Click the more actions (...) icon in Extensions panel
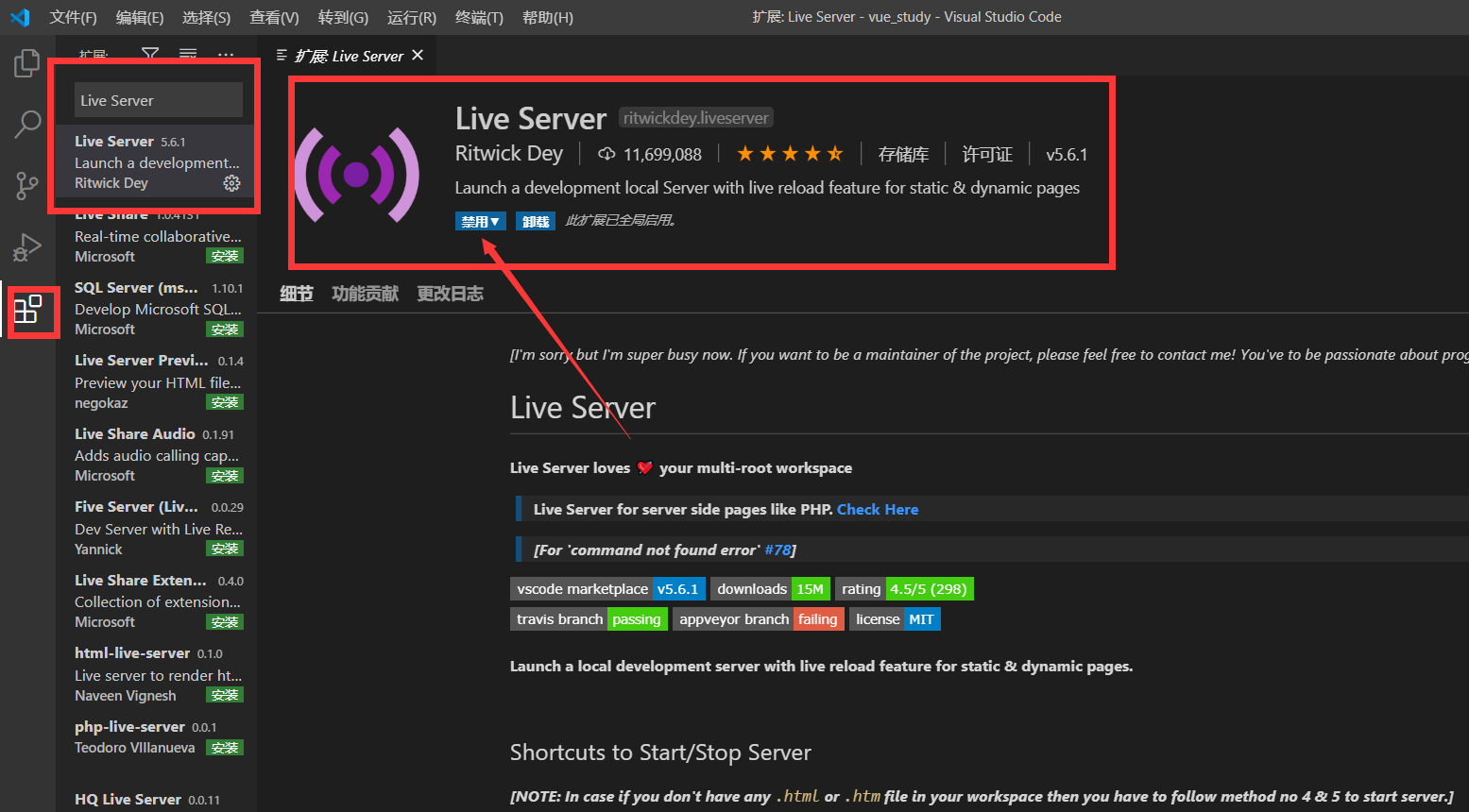Viewport: 1469px width, 812px height. (225, 55)
